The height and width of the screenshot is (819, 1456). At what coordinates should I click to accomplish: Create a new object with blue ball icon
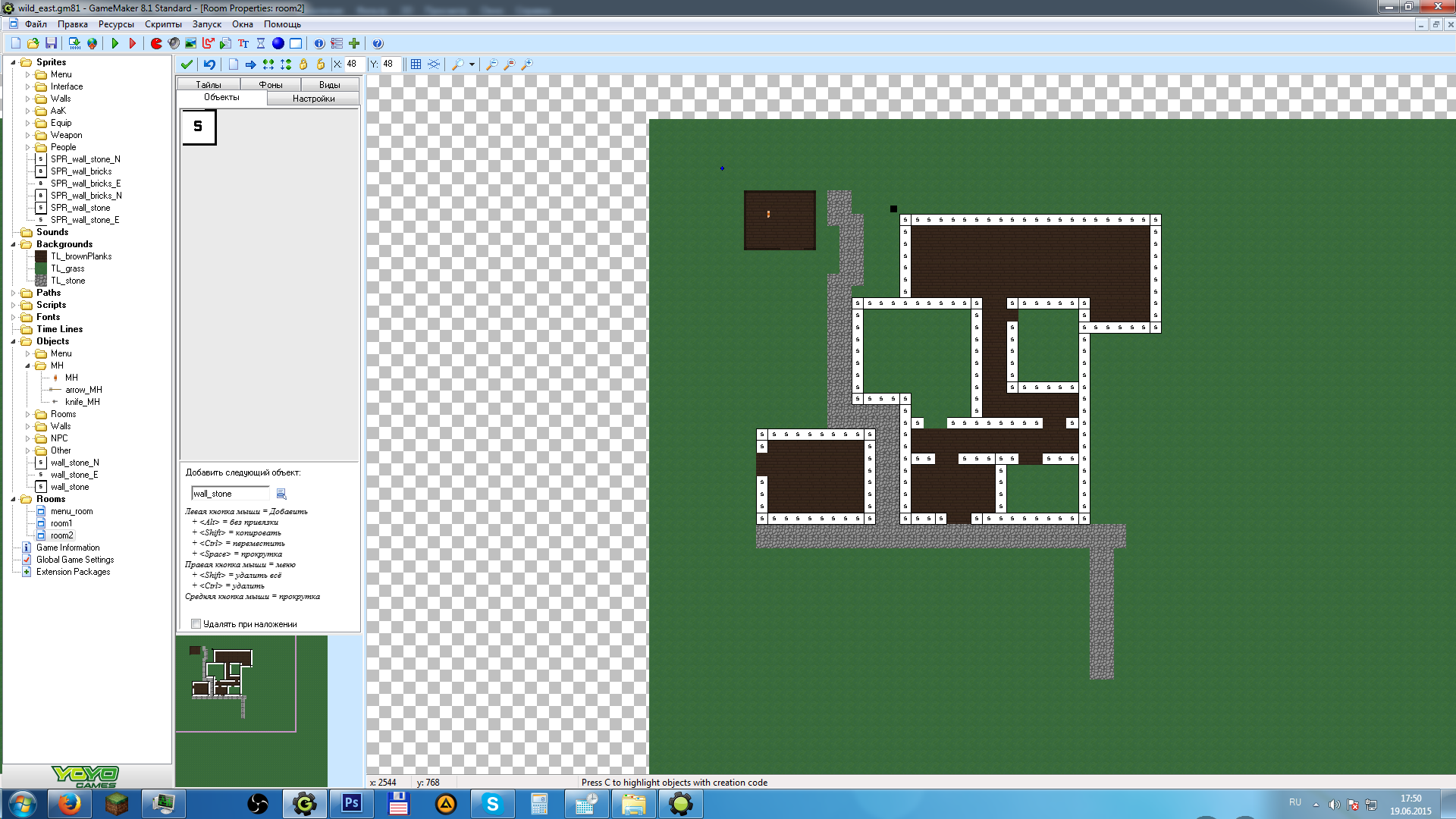[x=278, y=43]
